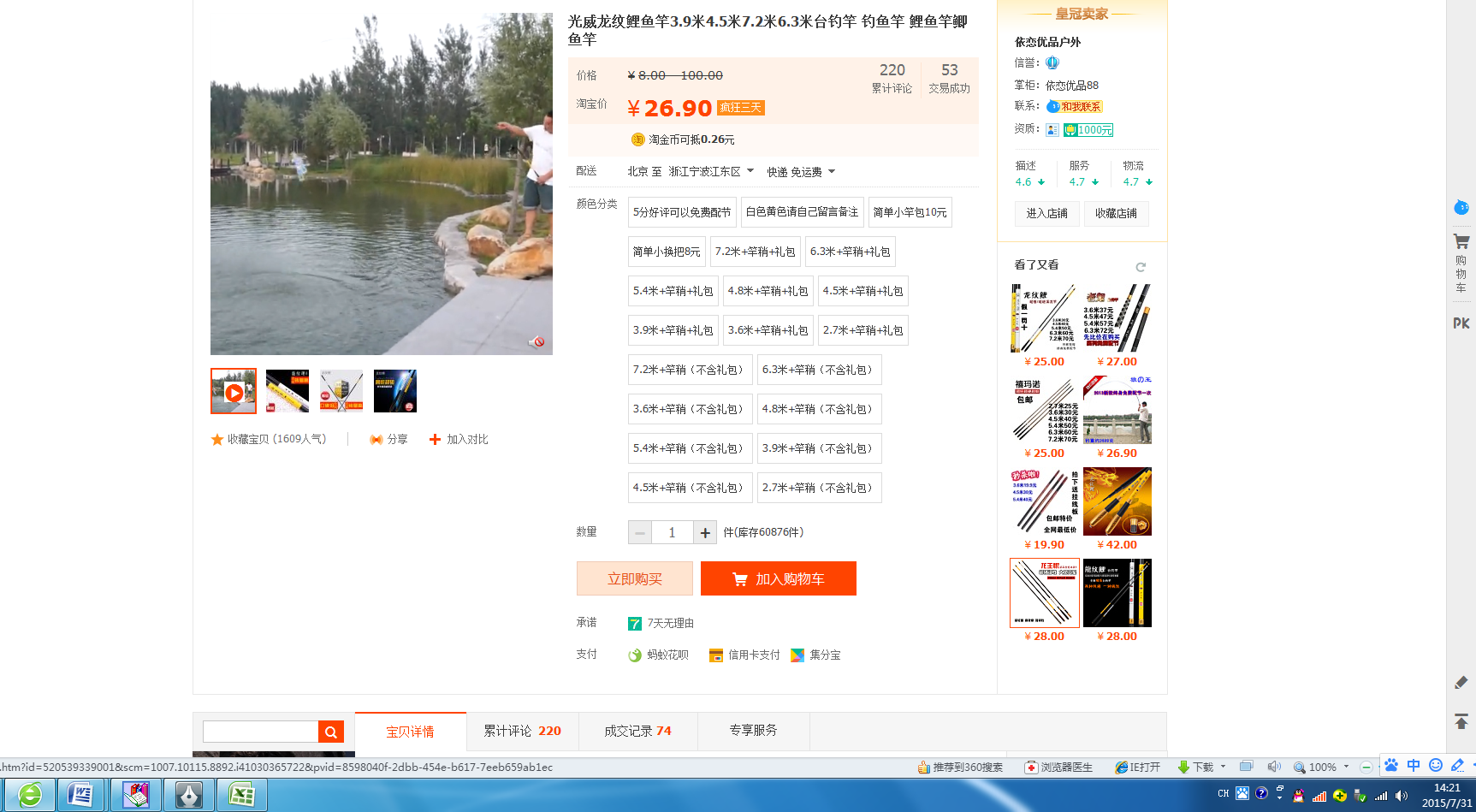Viewport: 1476px width, 812px height.
Task: Click the 和我联系 chat icon
Action: [1074, 107]
